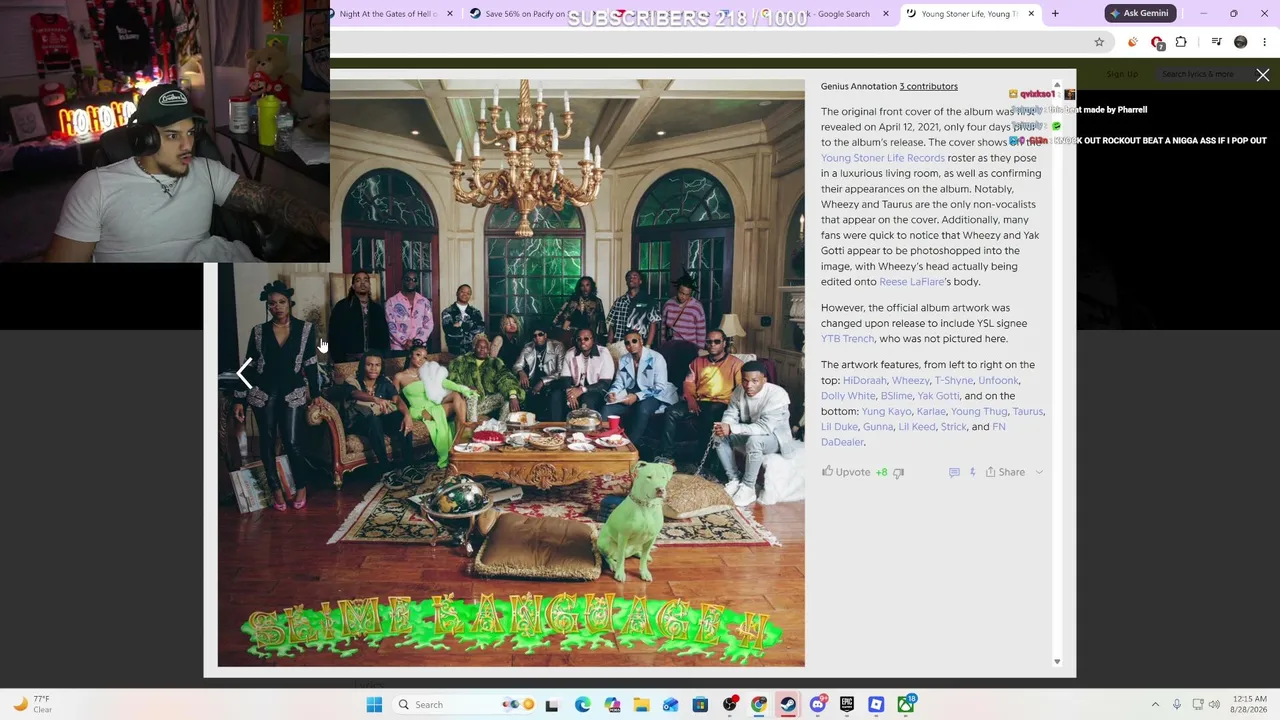1280x720 pixels.
Task: Click the lightning bolt icon beside Share
Action: pos(972,472)
